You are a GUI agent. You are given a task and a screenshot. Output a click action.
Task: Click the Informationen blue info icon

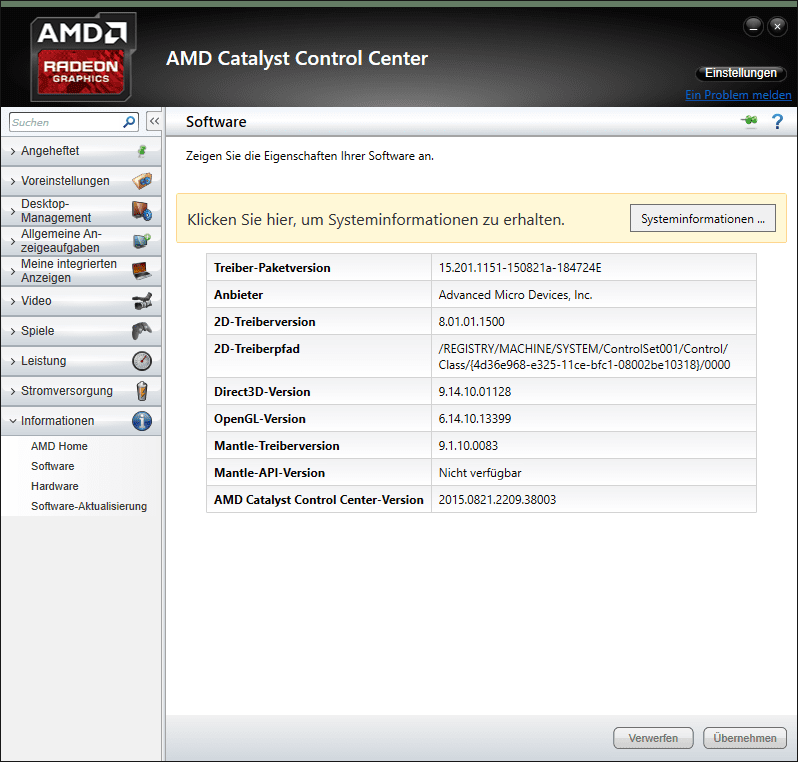142,421
